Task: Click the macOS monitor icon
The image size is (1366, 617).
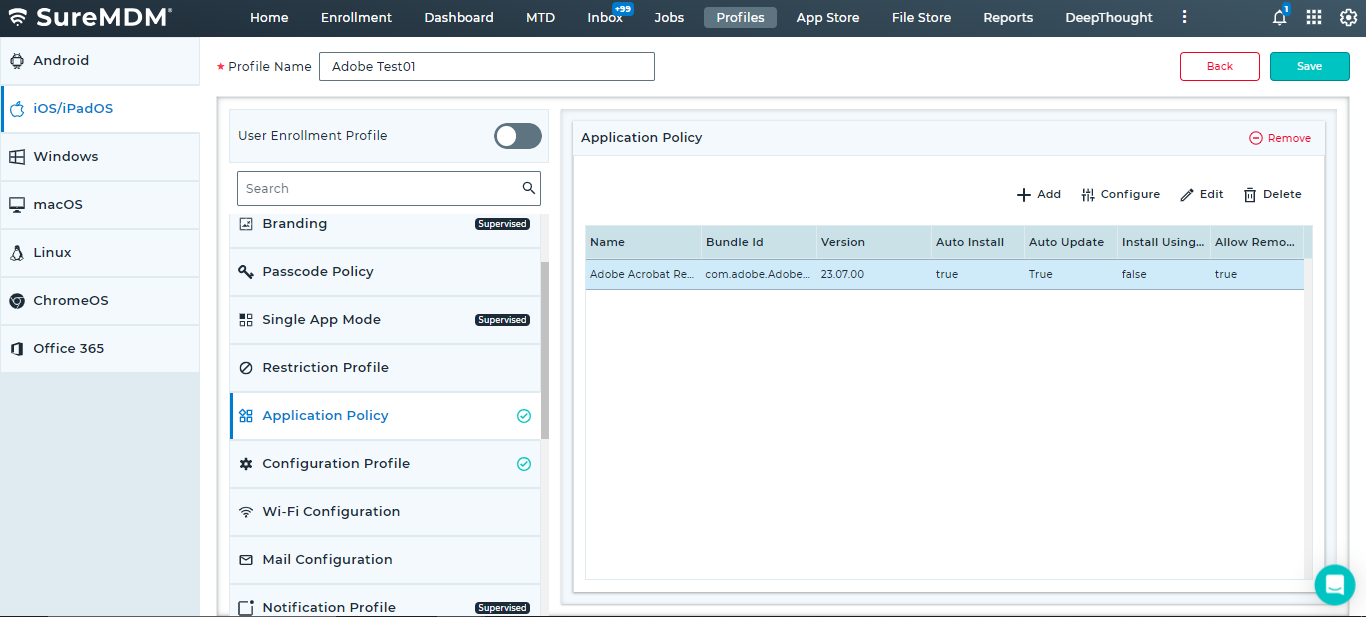Action: coord(17,205)
